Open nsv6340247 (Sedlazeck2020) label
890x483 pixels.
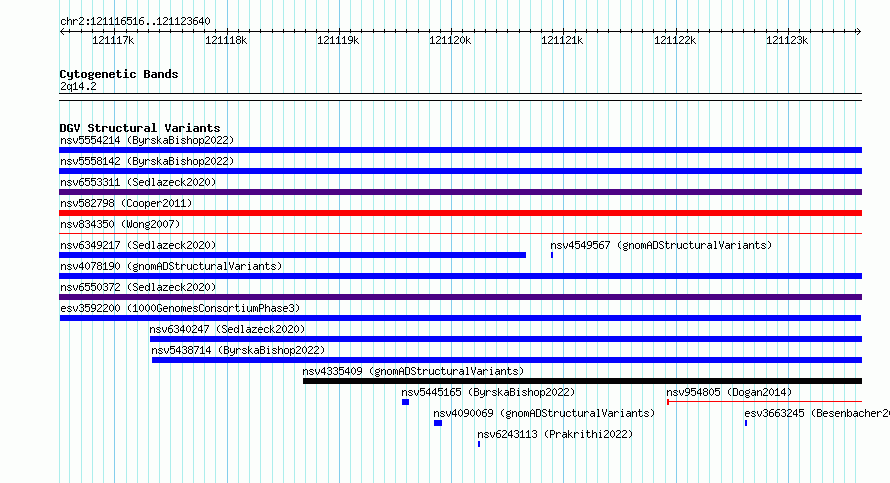tap(227, 329)
